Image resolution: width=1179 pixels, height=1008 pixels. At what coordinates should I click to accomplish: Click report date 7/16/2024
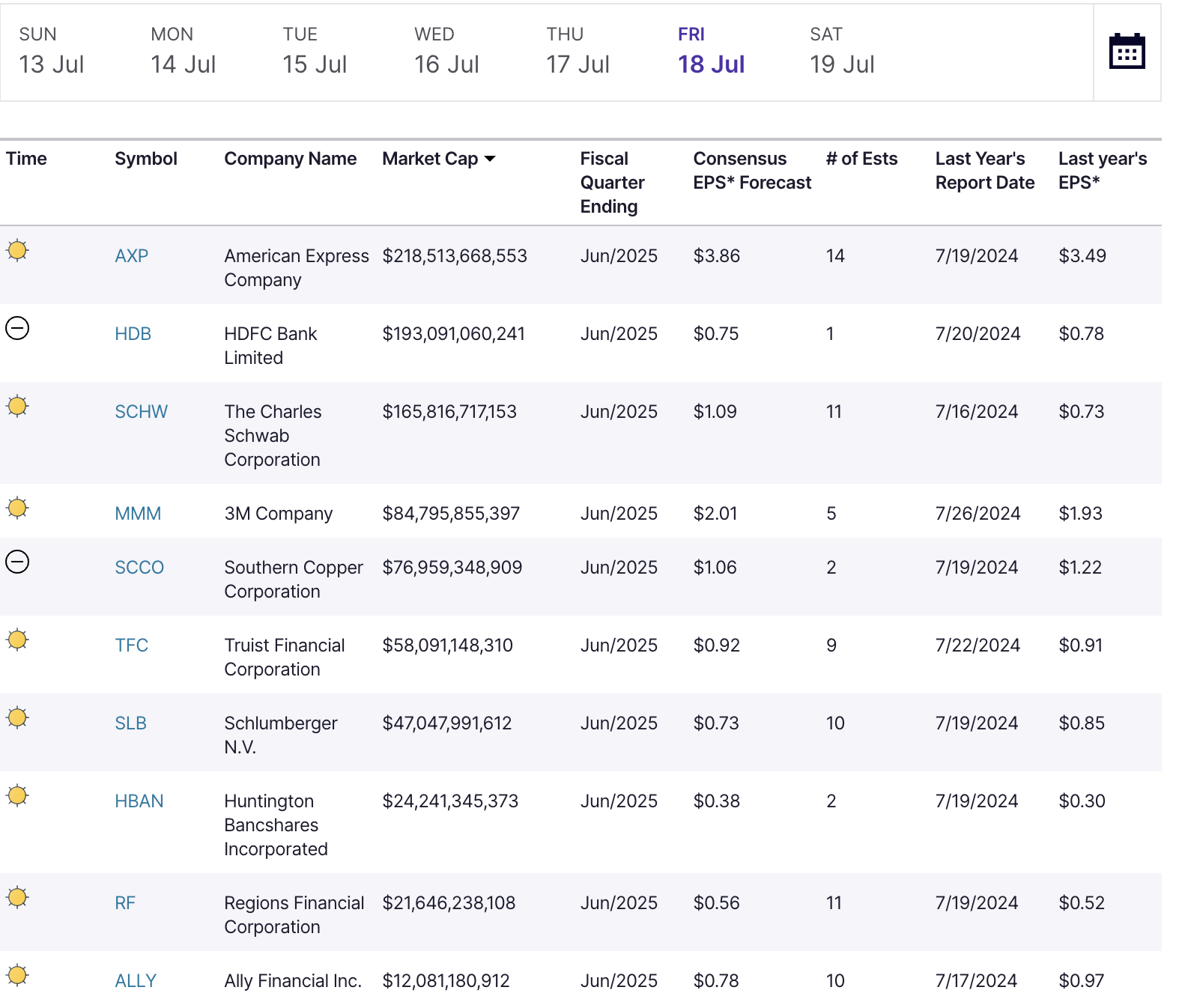pyautogui.click(x=977, y=412)
